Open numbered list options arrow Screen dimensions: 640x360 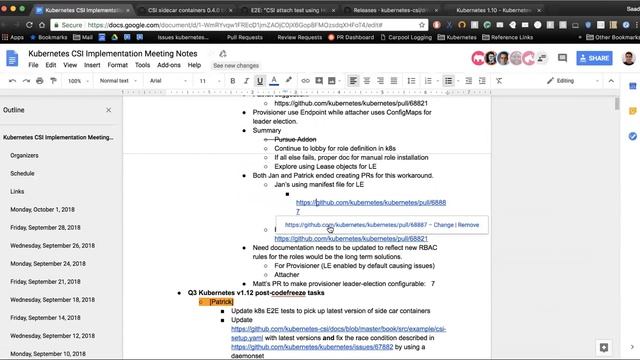pos(438,81)
